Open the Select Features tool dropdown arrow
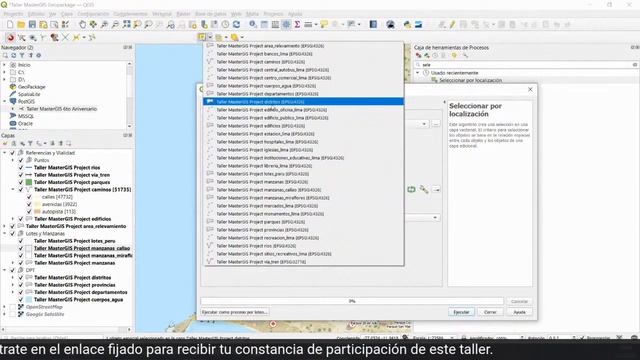Image resolution: width=640 pixels, height=360 pixels. (210, 37)
